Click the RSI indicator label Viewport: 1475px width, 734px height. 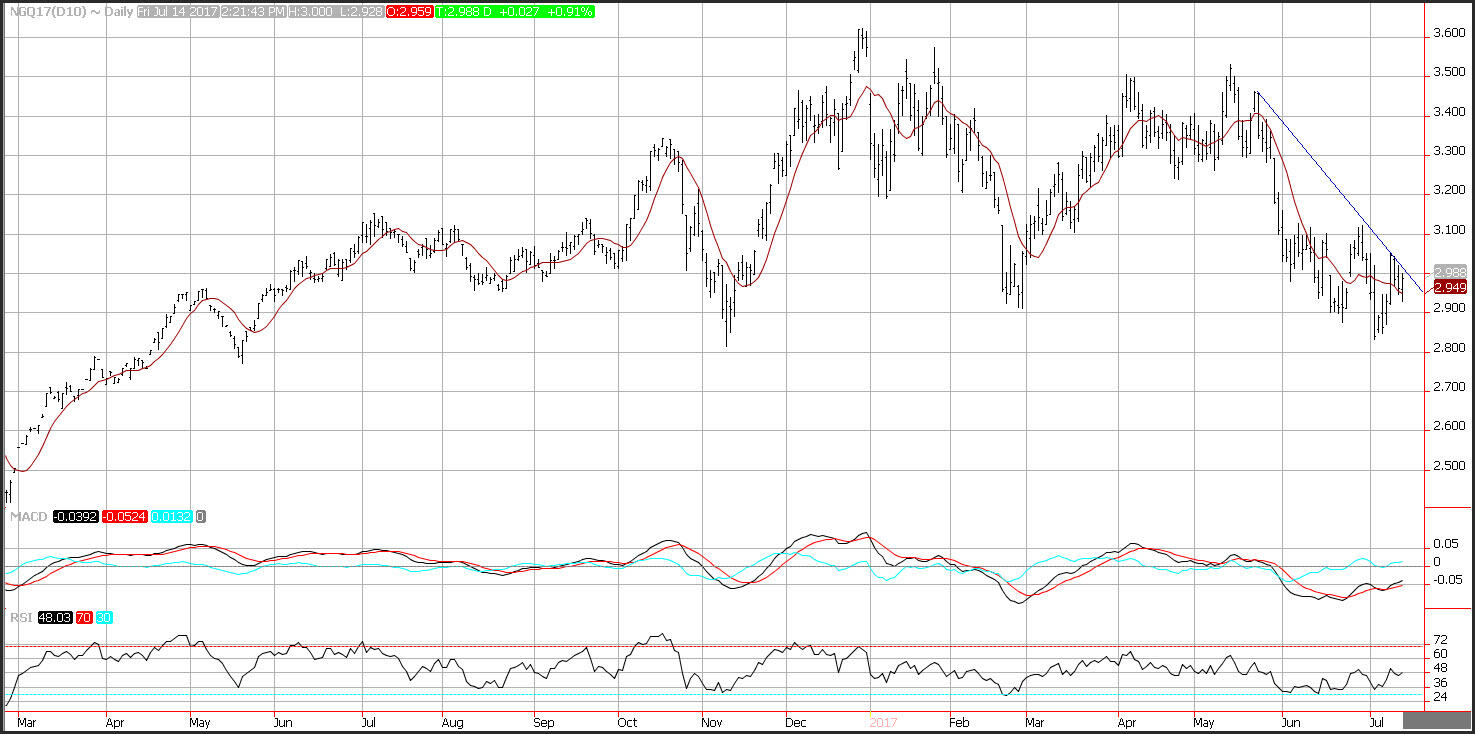pyautogui.click(x=20, y=618)
